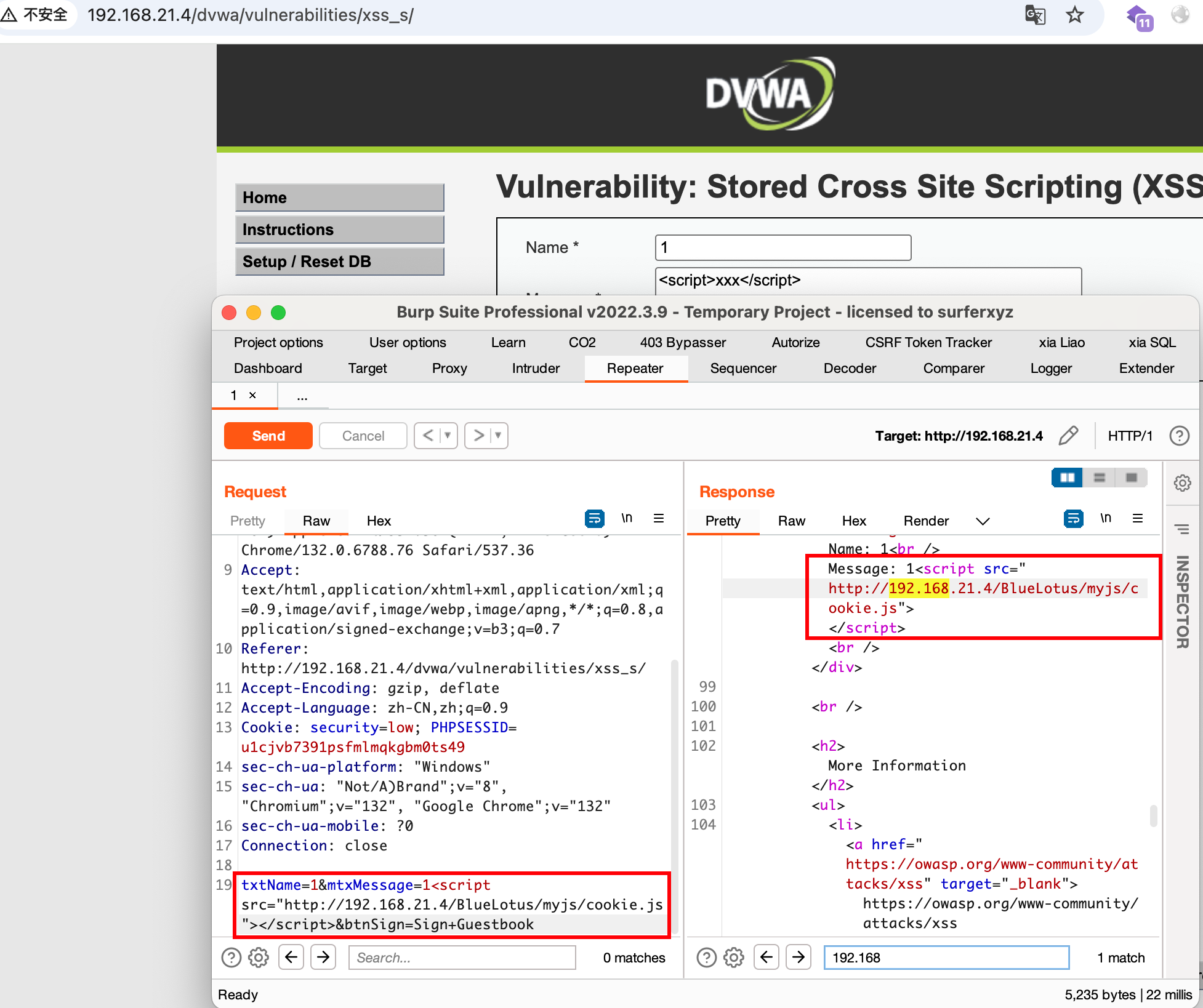
Task: Bookmark this page with the star icon
Action: click(1075, 15)
